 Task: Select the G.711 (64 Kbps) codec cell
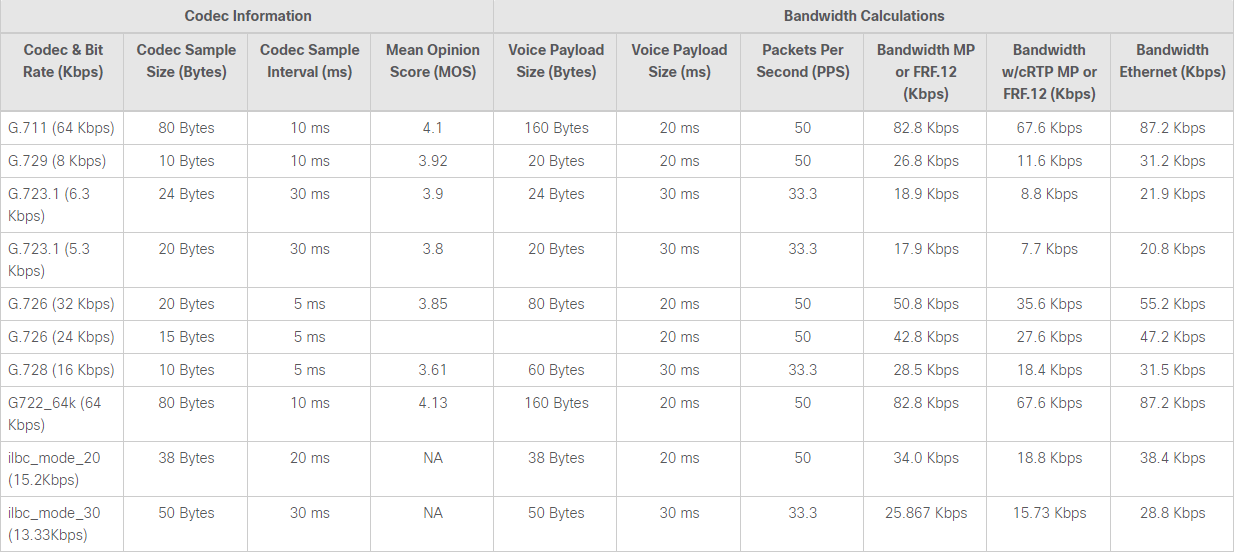tap(62, 128)
